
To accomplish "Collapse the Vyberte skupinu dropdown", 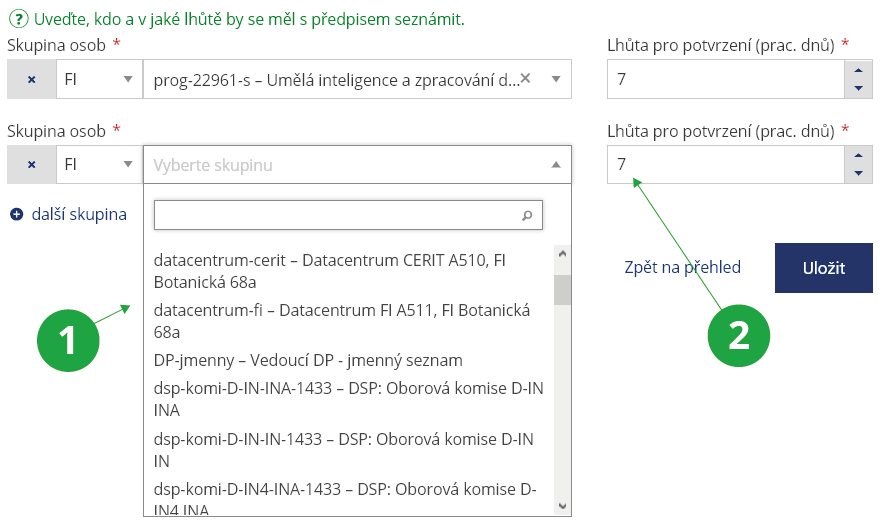I will click(556, 165).
